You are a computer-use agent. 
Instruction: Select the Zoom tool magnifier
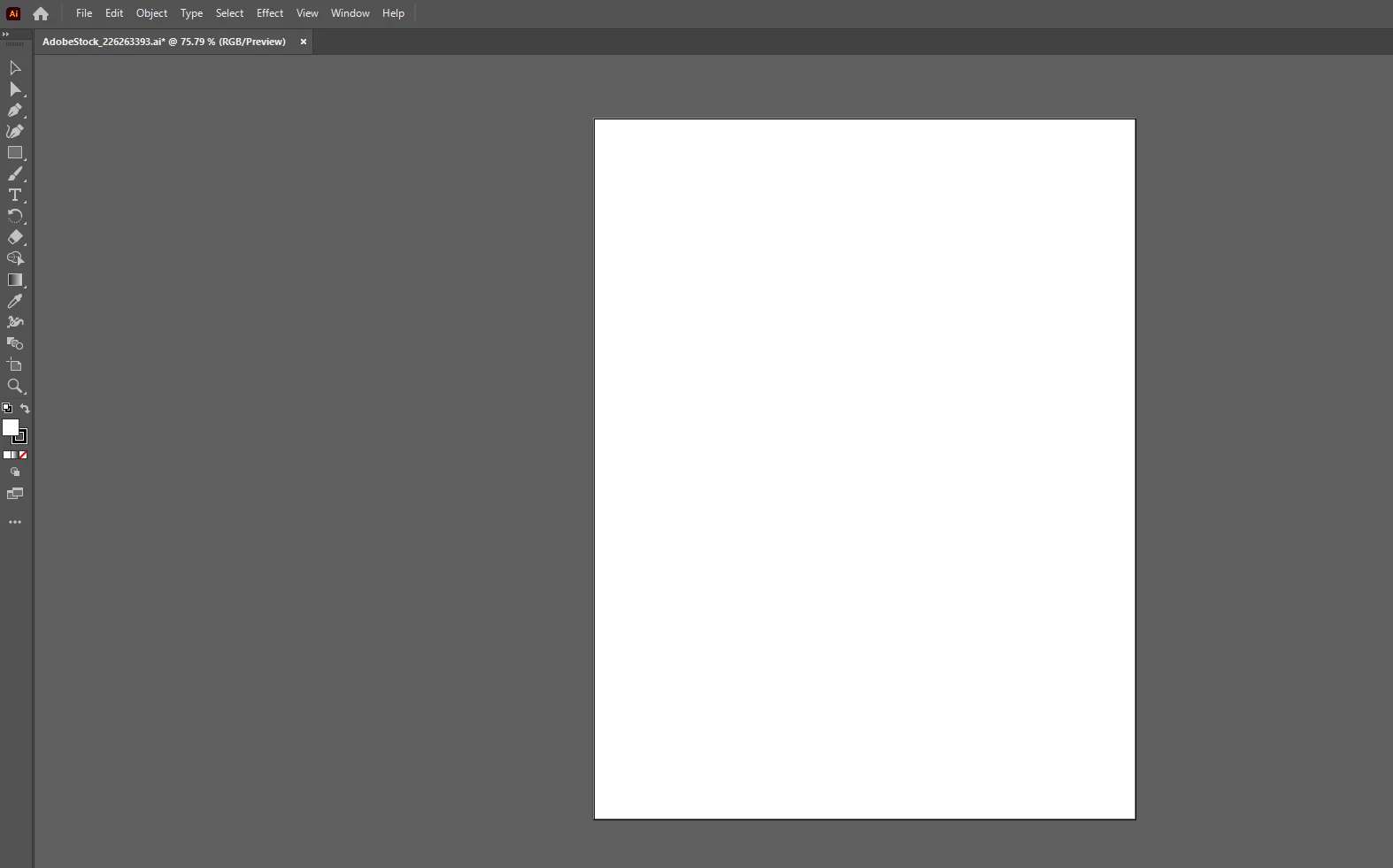pos(15,387)
